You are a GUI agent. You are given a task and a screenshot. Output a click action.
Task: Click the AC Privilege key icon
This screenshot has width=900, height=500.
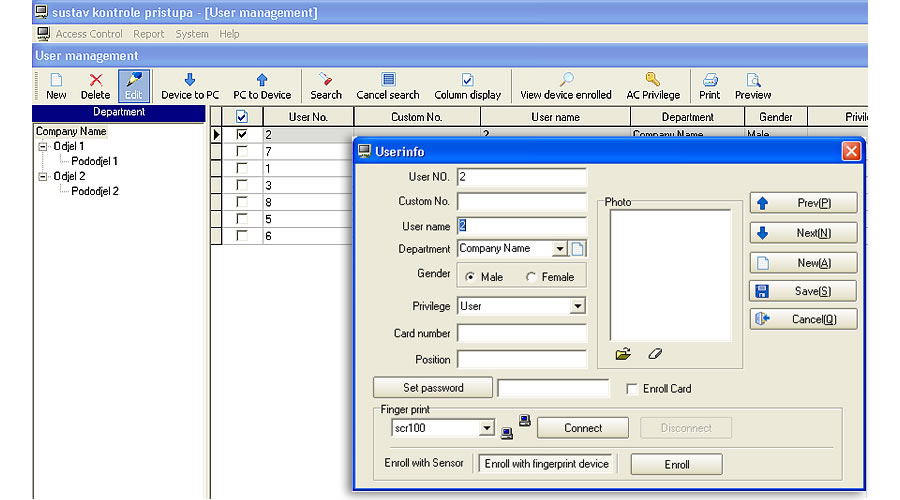click(653, 80)
